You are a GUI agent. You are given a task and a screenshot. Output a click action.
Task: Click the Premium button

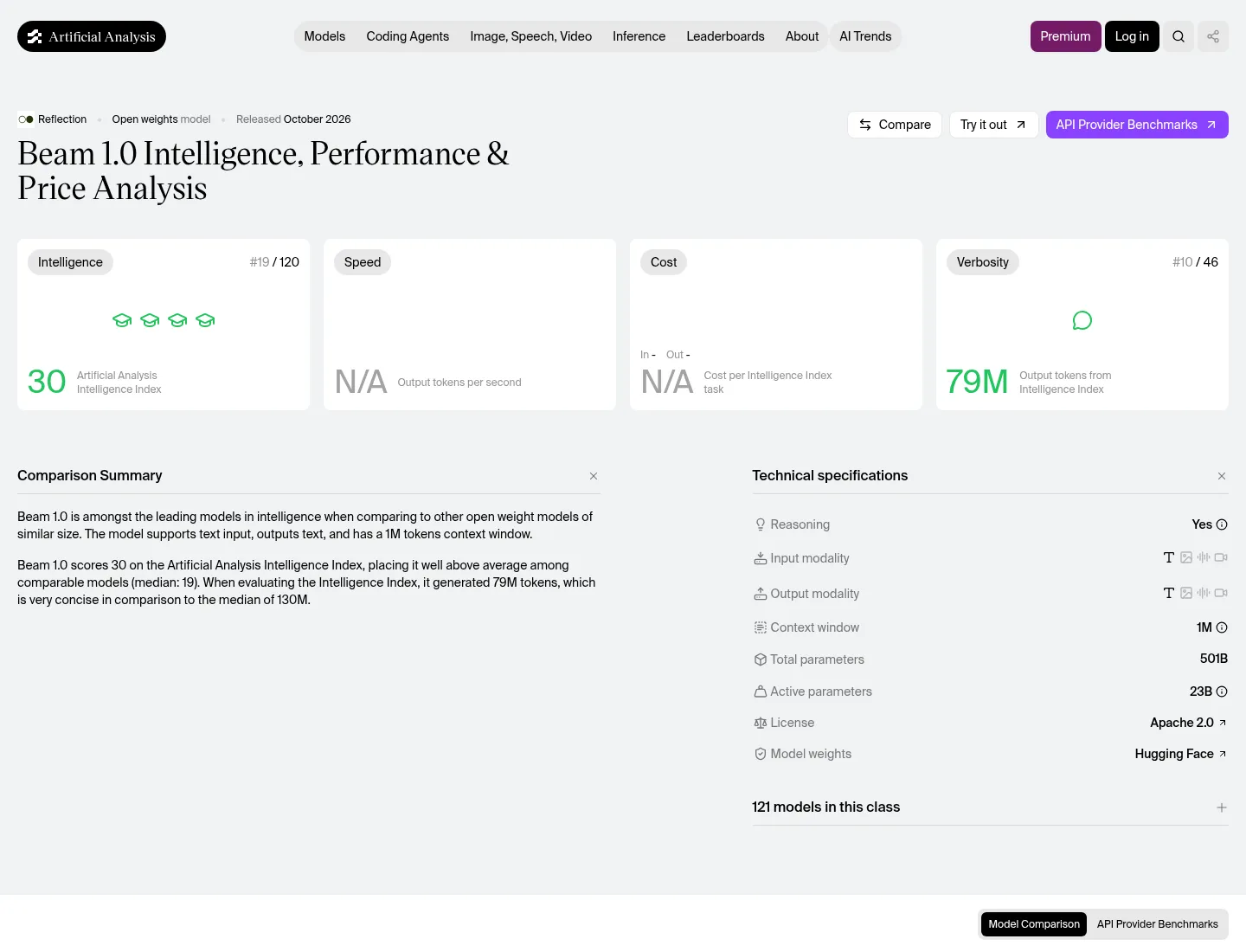(x=1065, y=36)
